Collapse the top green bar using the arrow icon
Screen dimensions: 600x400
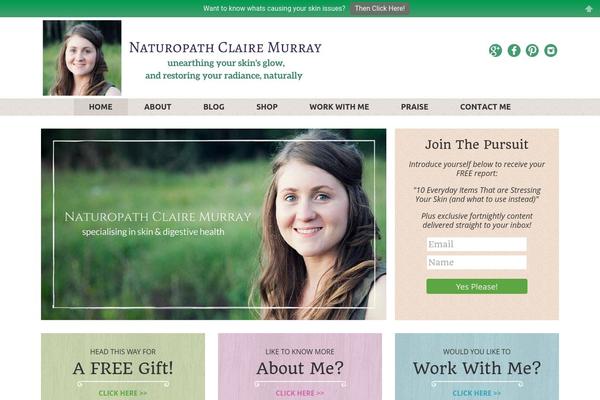[589, 9]
